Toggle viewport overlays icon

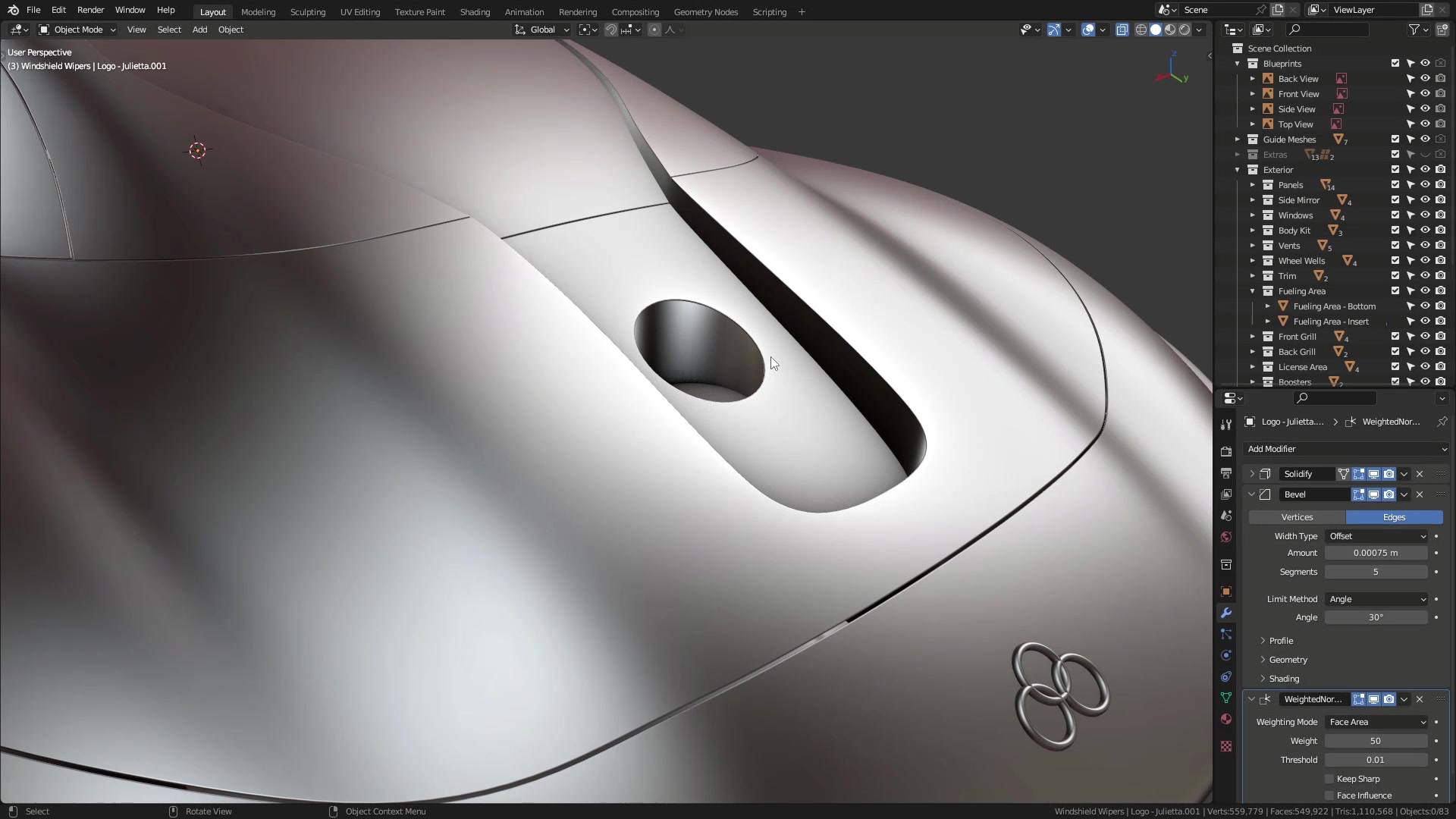click(x=1088, y=30)
